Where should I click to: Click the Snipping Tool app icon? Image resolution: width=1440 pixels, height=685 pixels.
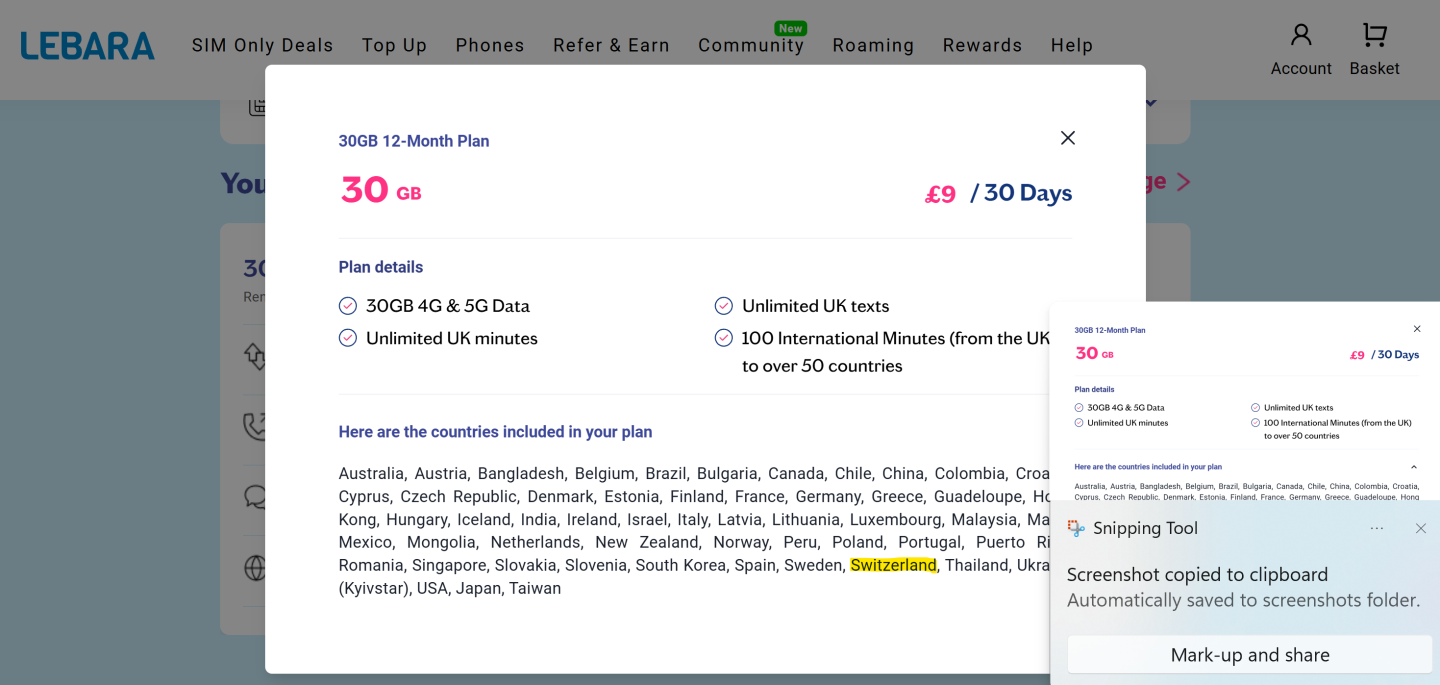(1076, 528)
